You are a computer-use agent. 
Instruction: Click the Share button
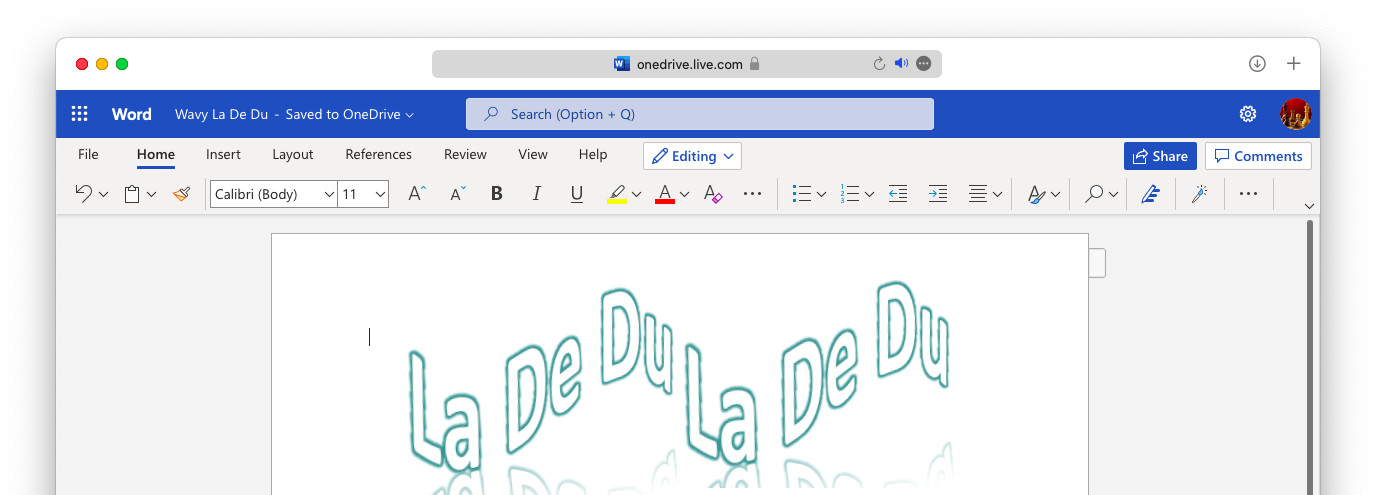1160,156
